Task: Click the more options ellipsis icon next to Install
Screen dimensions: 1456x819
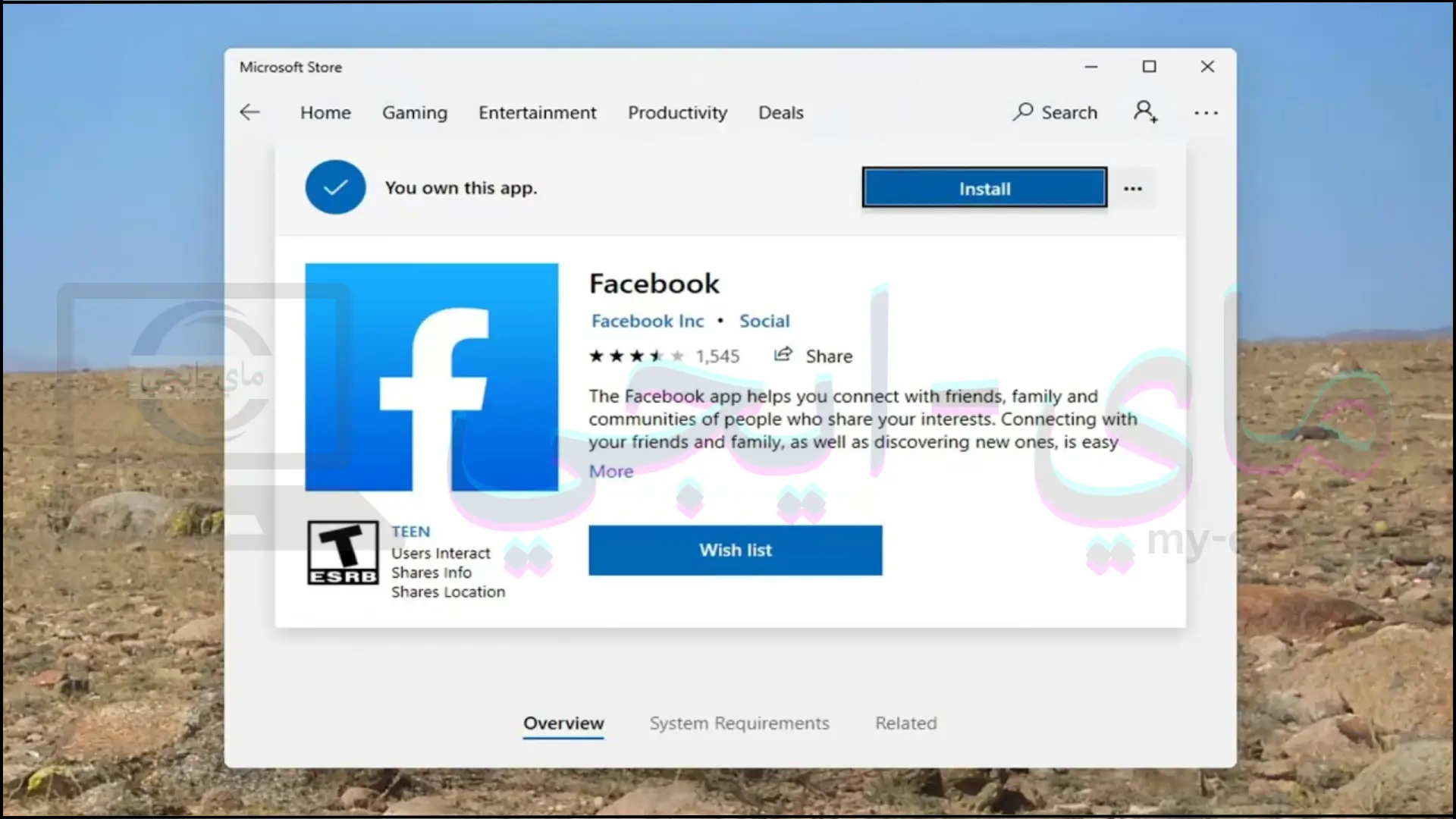Action: (1133, 188)
